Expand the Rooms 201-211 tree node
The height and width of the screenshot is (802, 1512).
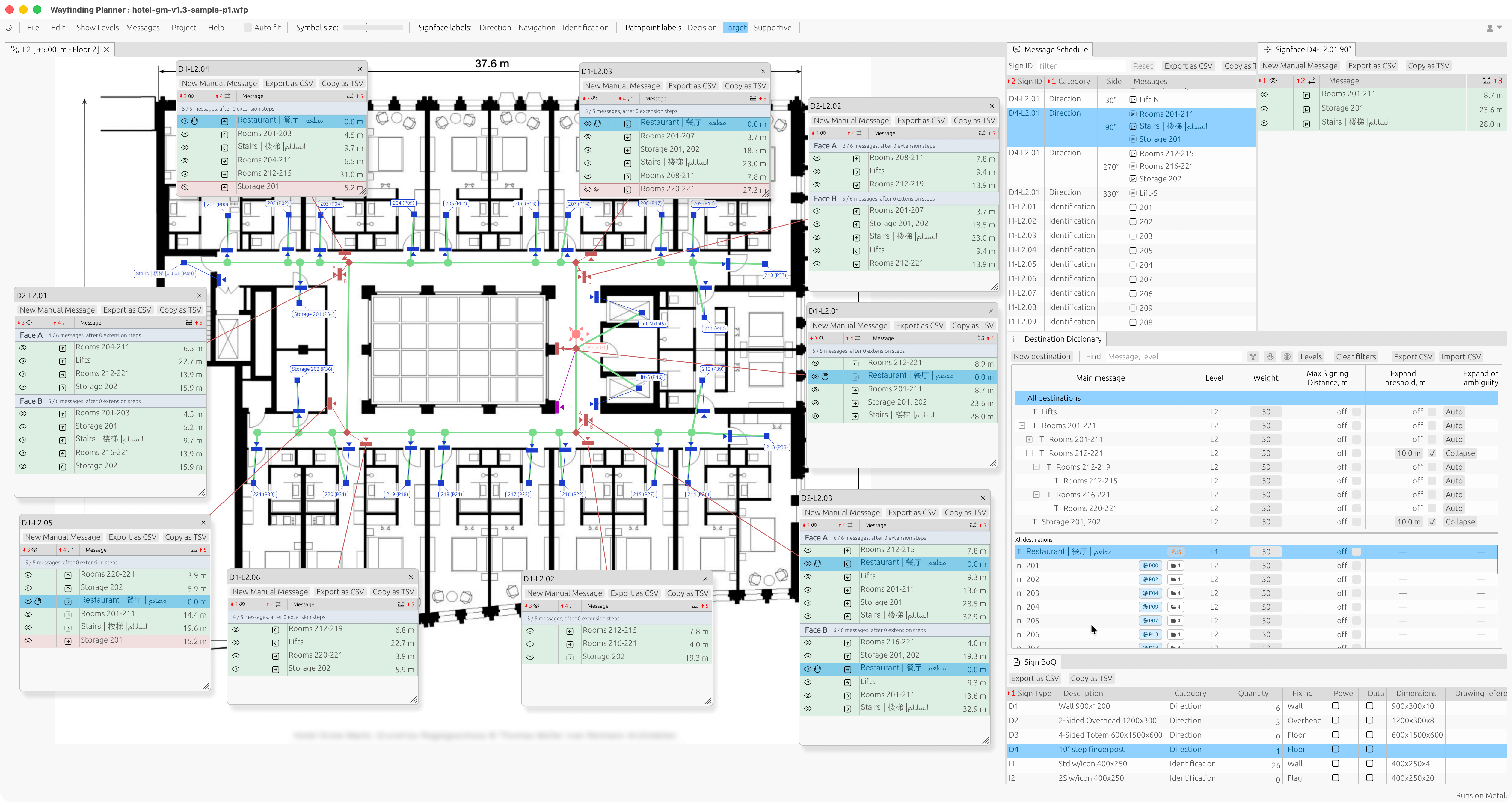click(1029, 440)
